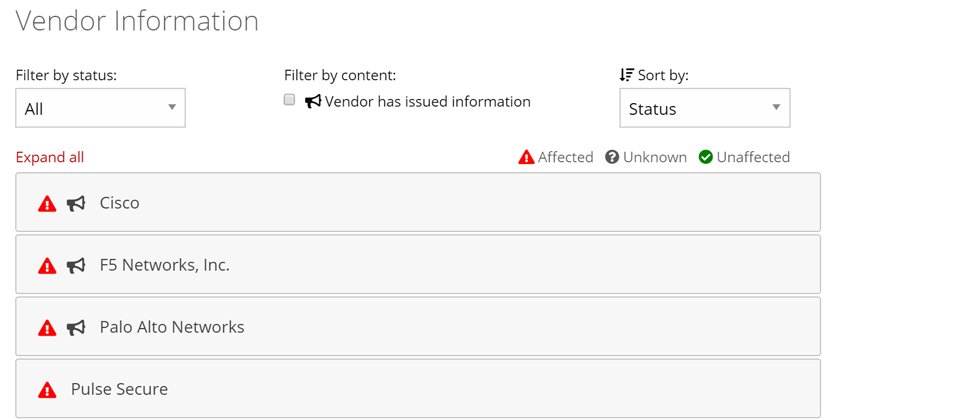Click the megaphone icon next to Palo Alto Networks
The image size is (960, 420).
(76, 328)
